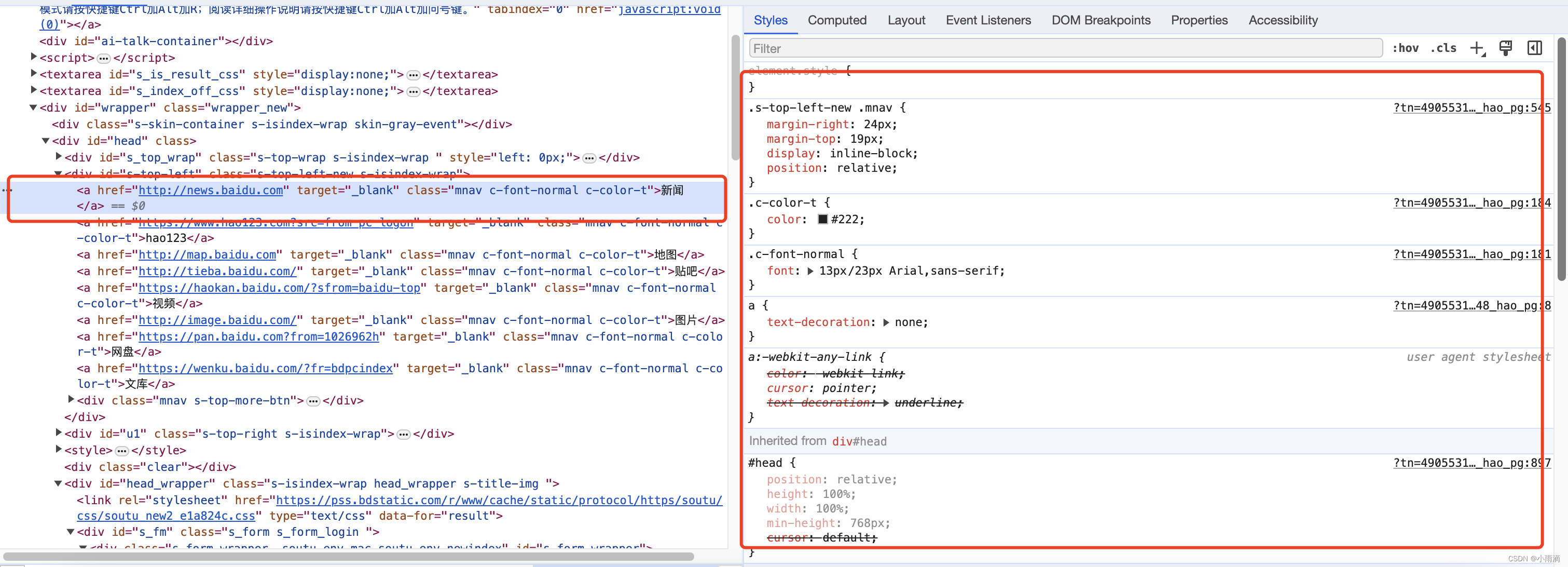
Task: Open source link for .s-top-left-new .mnav rule
Action: click(1472, 108)
